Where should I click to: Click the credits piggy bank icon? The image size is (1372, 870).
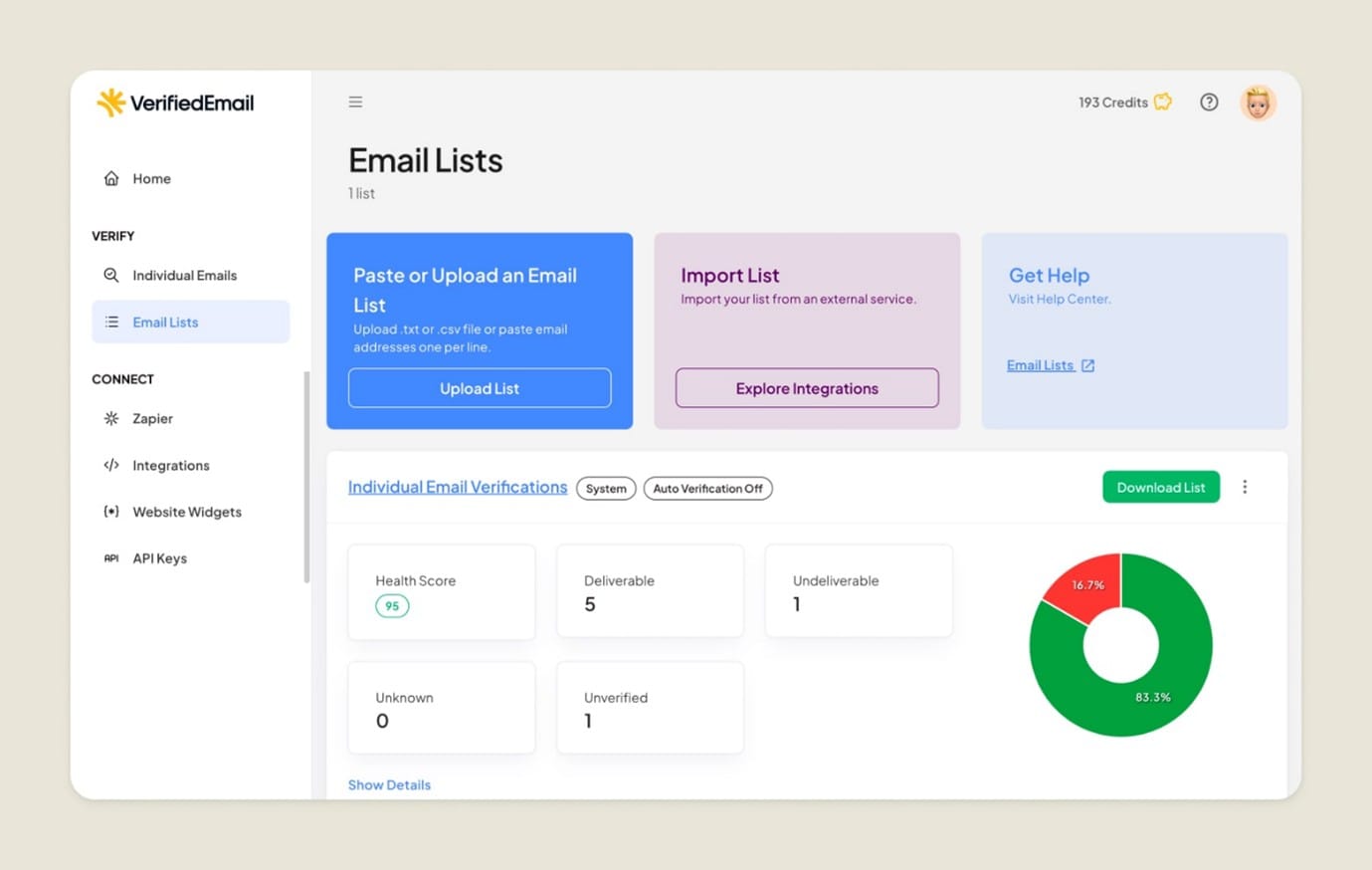(x=1162, y=102)
